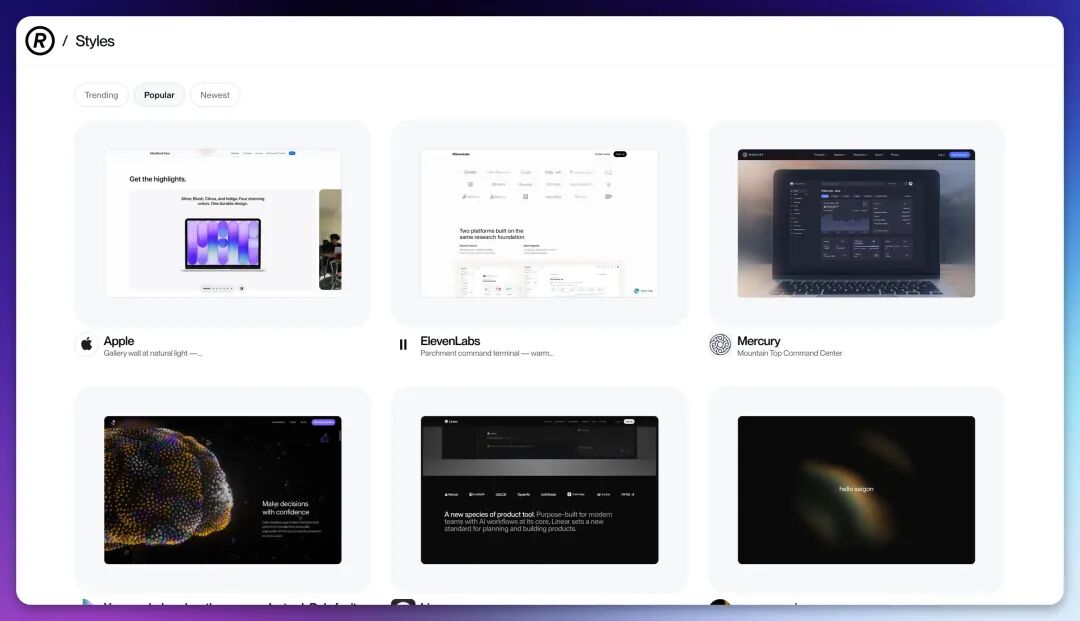Click the circled R logo icon
This screenshot has width=1080, height=621.
(x=40, y=41)
